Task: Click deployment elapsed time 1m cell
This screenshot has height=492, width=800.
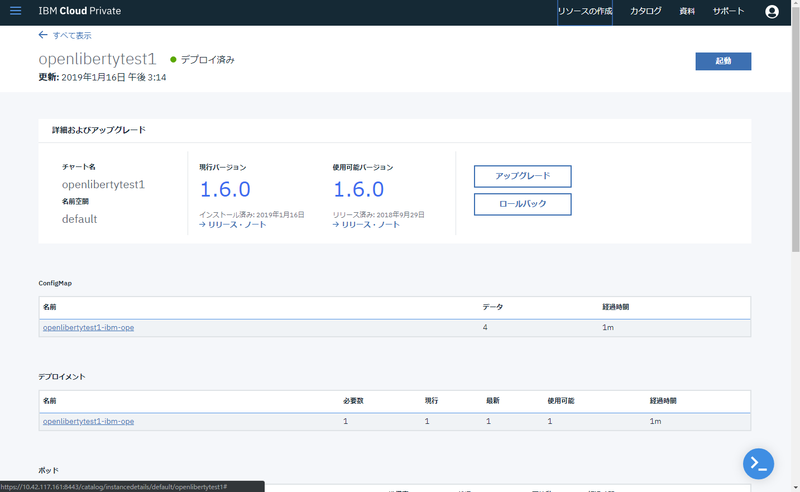Action: click(x=655, y=422)
